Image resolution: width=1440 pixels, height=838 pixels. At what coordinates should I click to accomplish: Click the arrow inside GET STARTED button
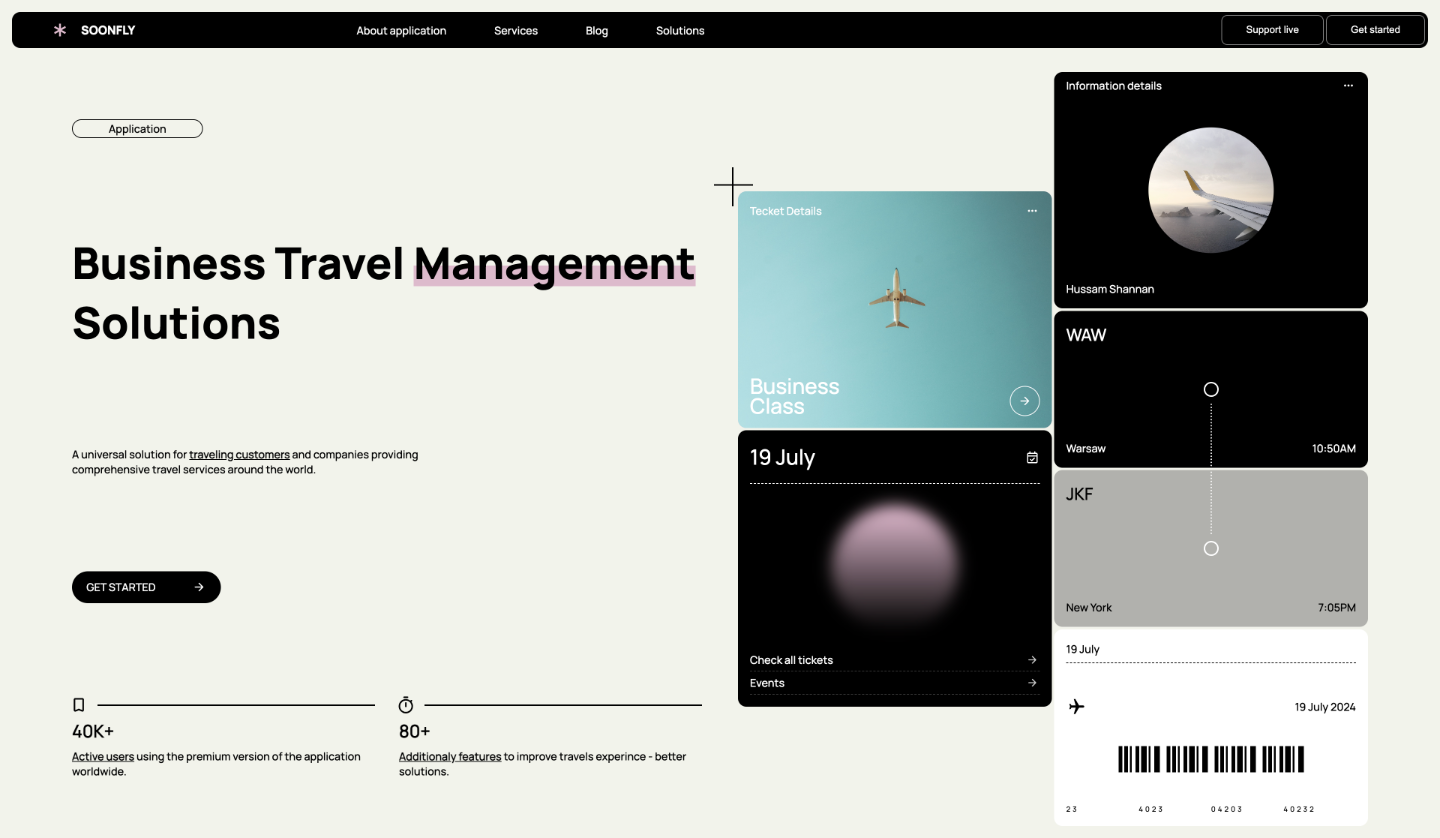click(199, 587)
